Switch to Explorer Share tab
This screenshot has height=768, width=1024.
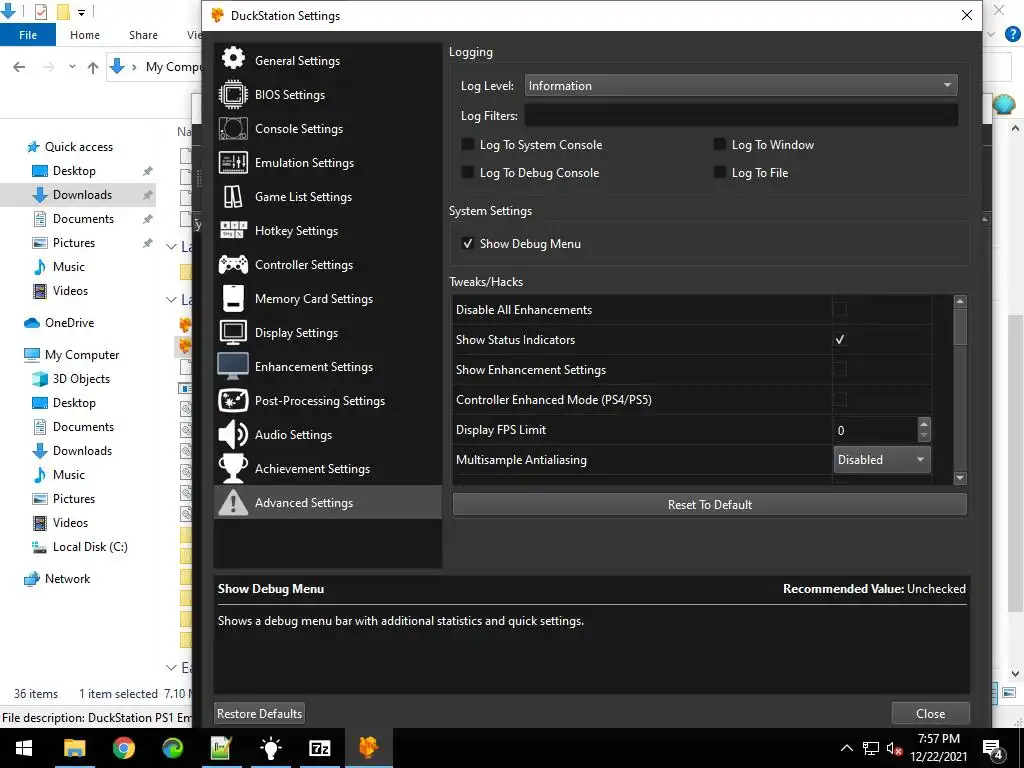tap(143, 35)
